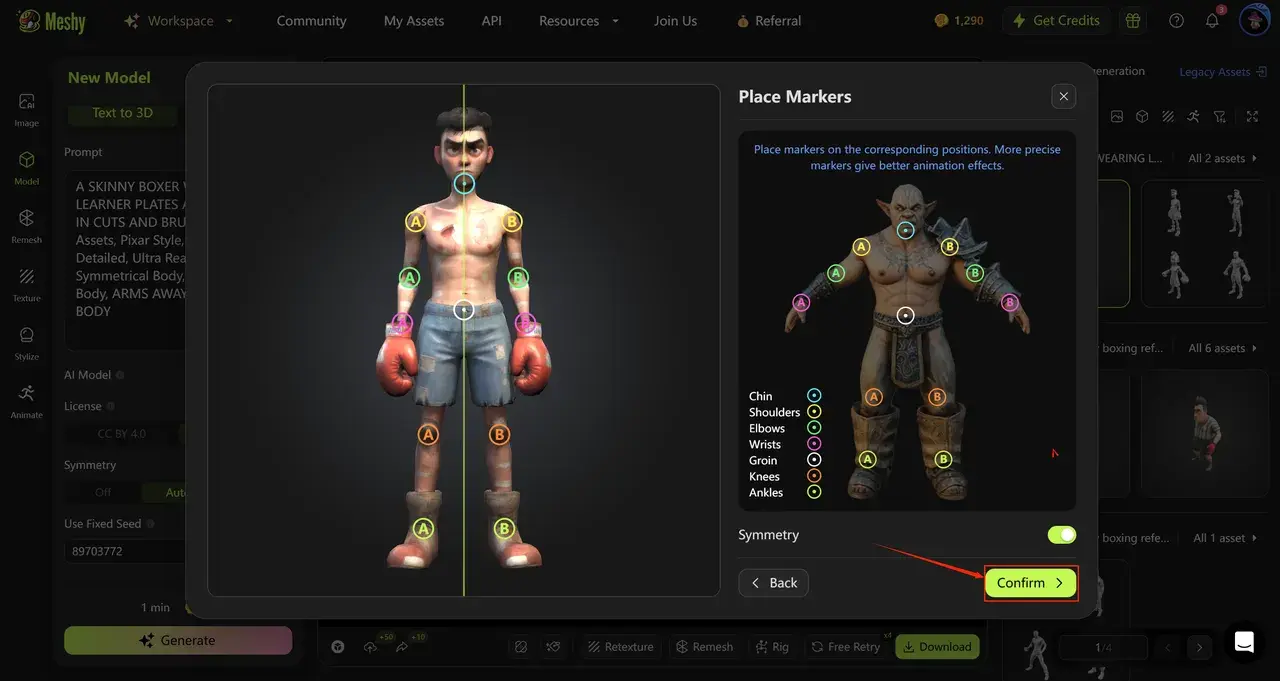Click the chin marker on boxer model
The width and height of the screenshot is (1280, 681).
464,183
